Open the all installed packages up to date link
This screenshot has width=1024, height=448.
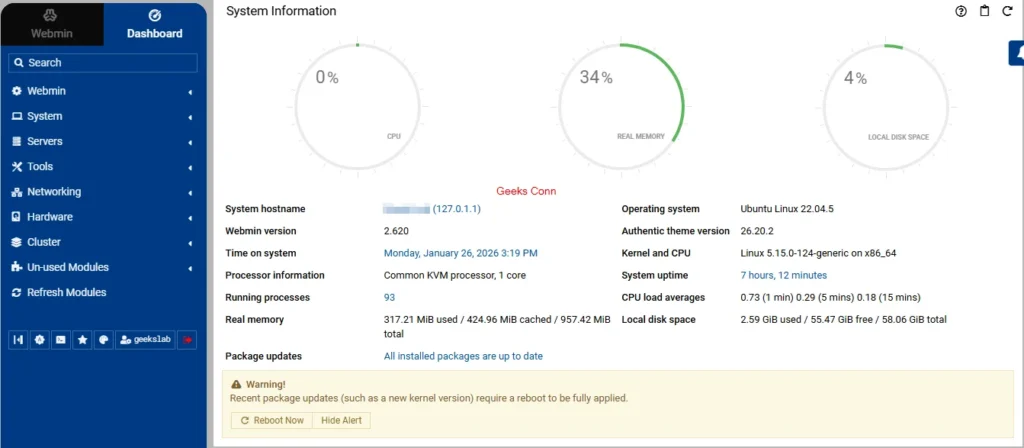463,356
